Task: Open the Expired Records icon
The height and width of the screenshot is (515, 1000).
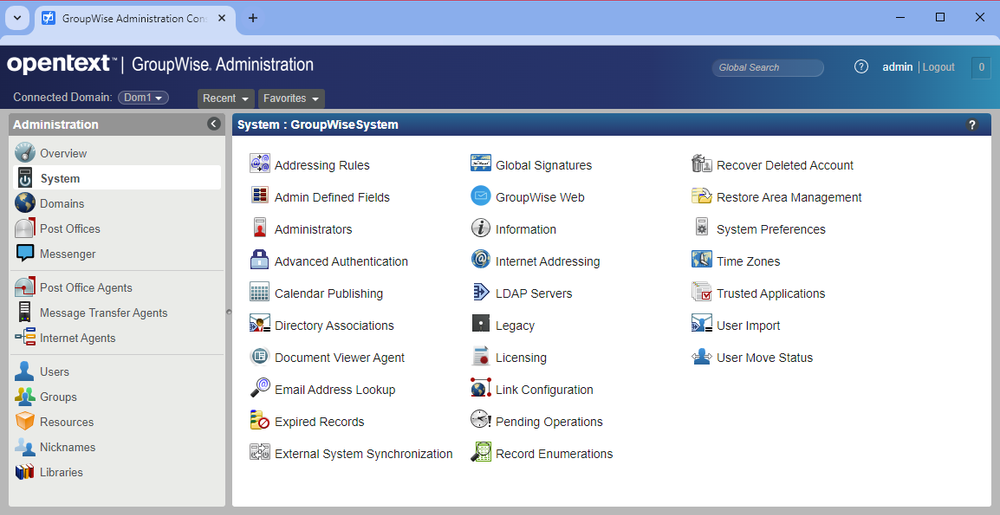Action: click(x=260, y=420)
